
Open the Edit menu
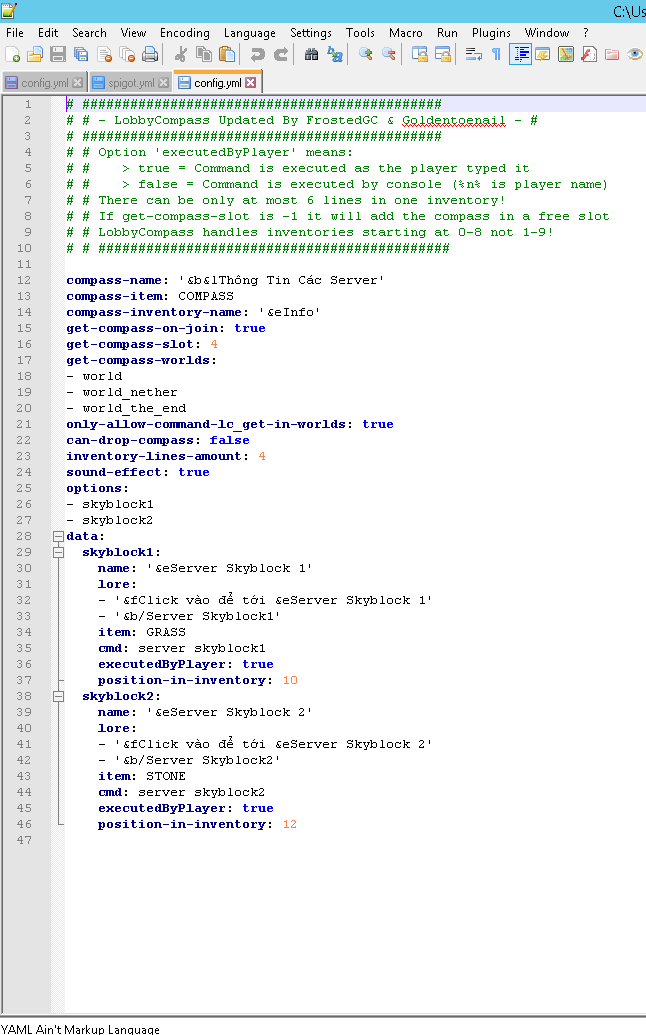[x=48, y=33]
